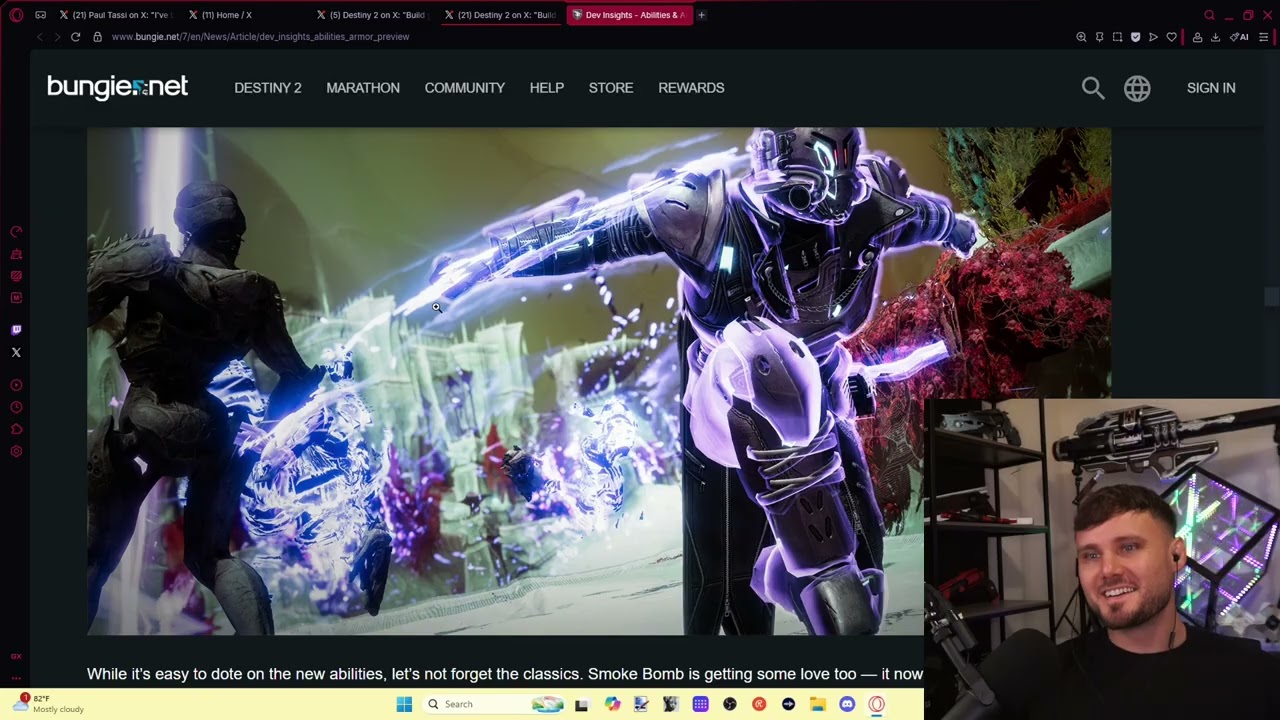Open the purple grid app on taskbar

(700, 704)
